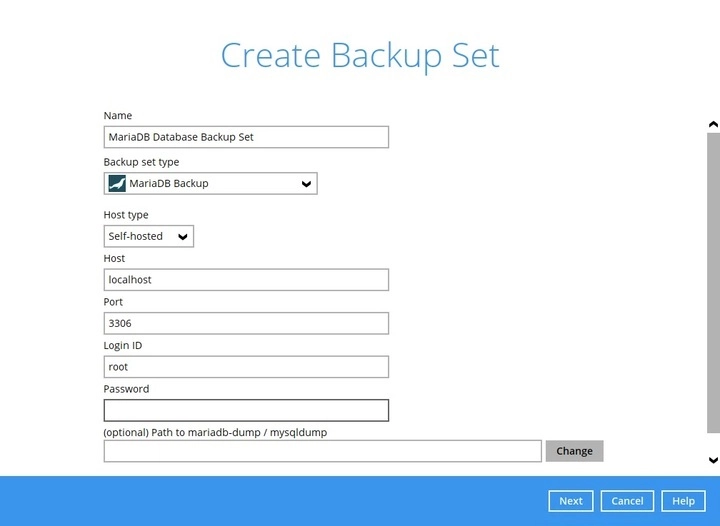Click the vertical scrollbar thumb

point(713,282)
